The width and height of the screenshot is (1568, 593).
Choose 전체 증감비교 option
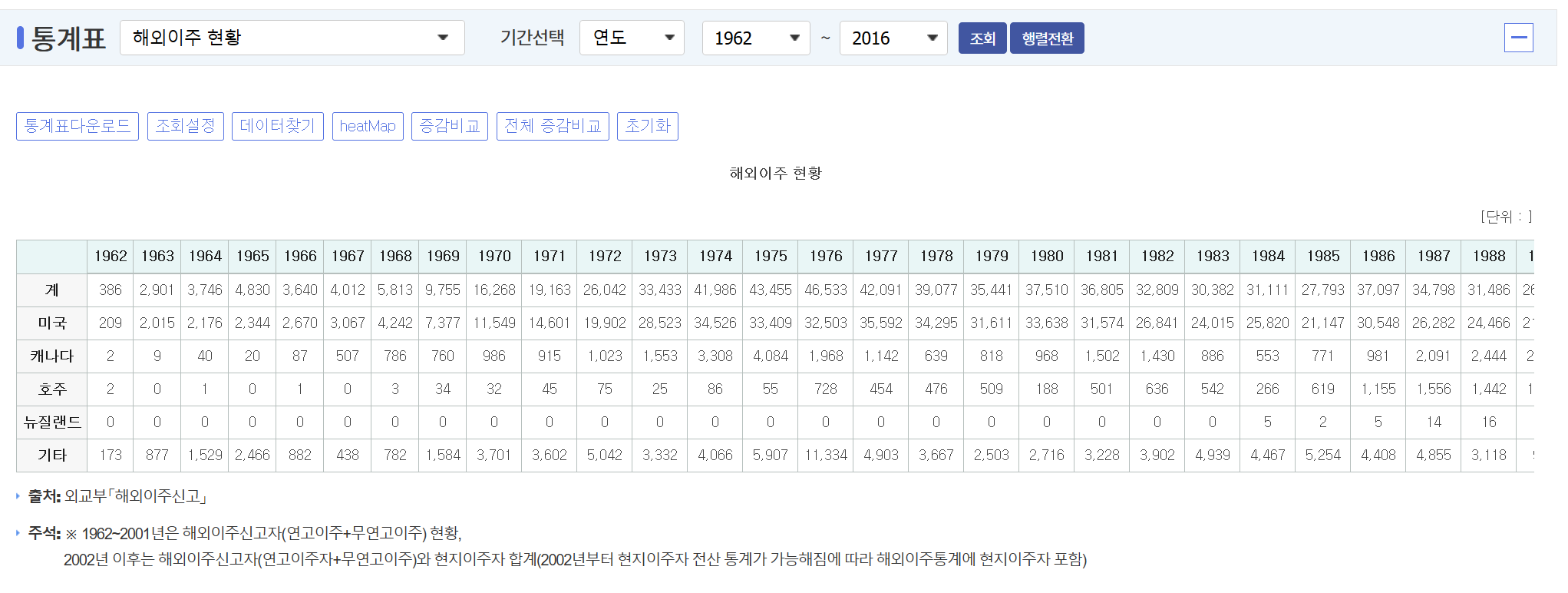(552, 126)
